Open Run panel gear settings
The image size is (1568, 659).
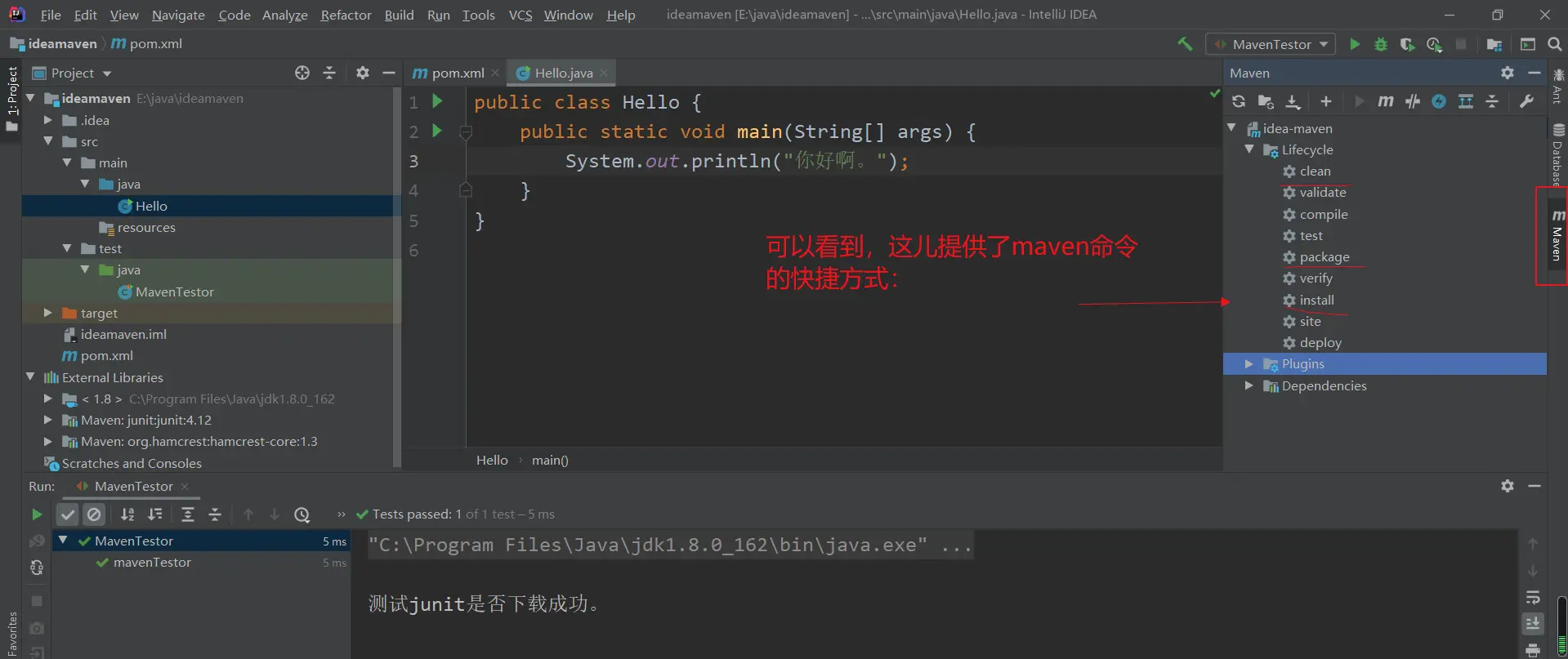click(x=1508, y=486)
